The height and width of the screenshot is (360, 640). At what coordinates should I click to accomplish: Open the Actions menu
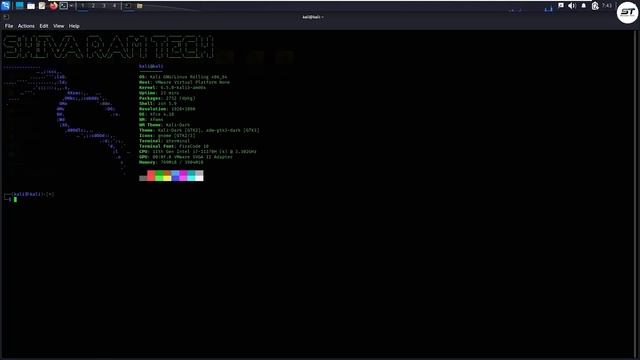click(26, 26)
